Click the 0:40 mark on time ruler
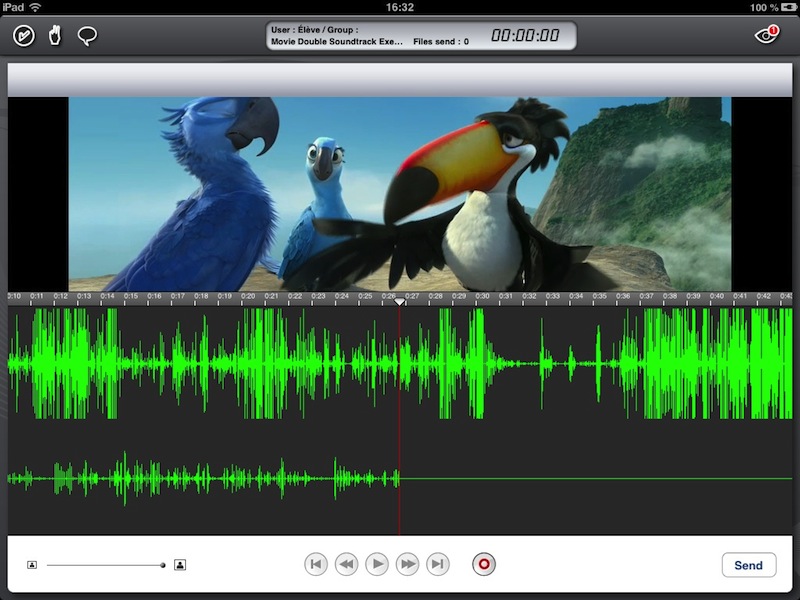The image size is (800, 600). [x=716, y=296]
